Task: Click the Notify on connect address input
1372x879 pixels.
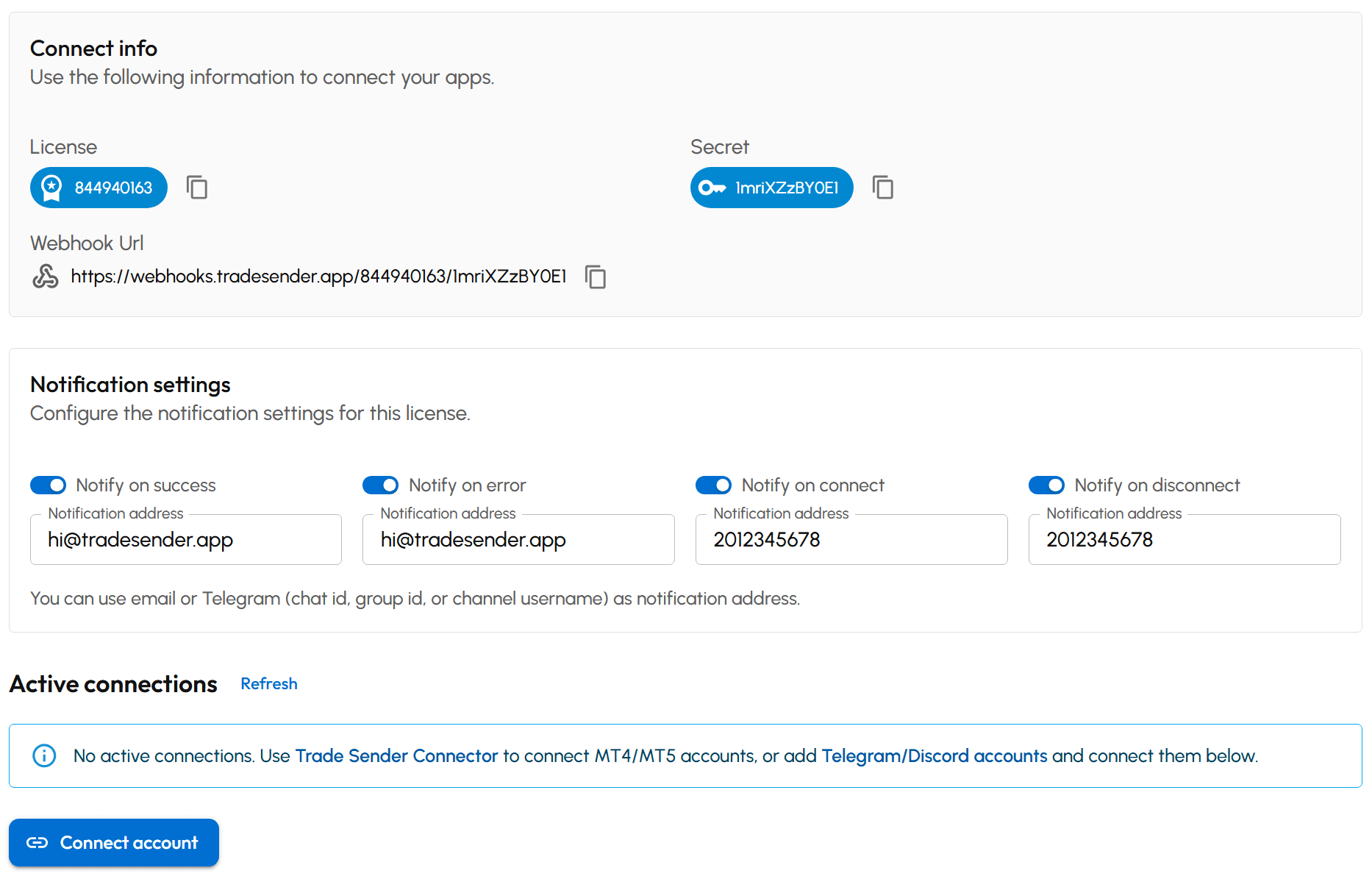Action: pyautogui.click(x=851, y=540)
